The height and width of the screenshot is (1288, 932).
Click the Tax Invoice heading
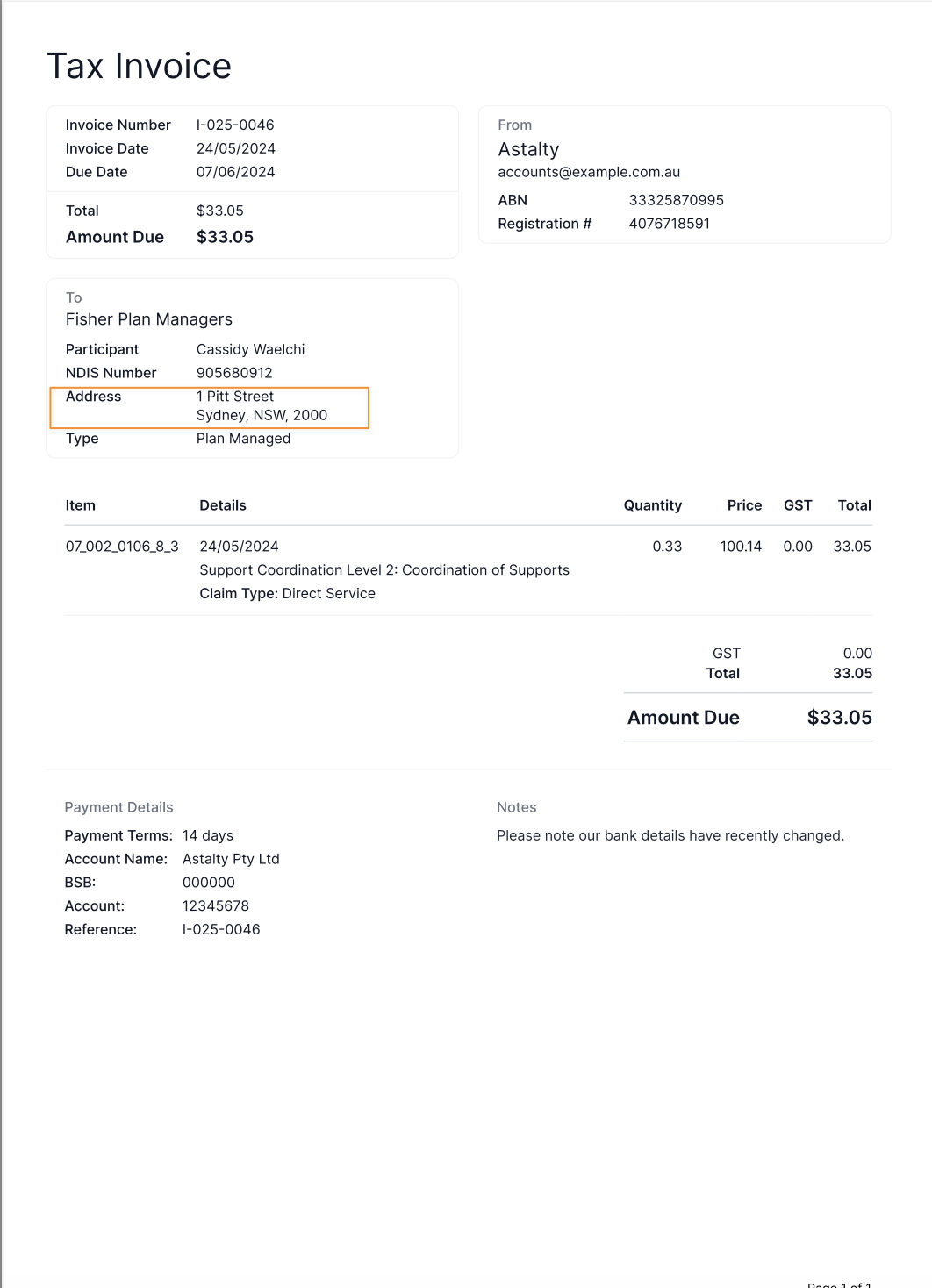click(139, 67)
